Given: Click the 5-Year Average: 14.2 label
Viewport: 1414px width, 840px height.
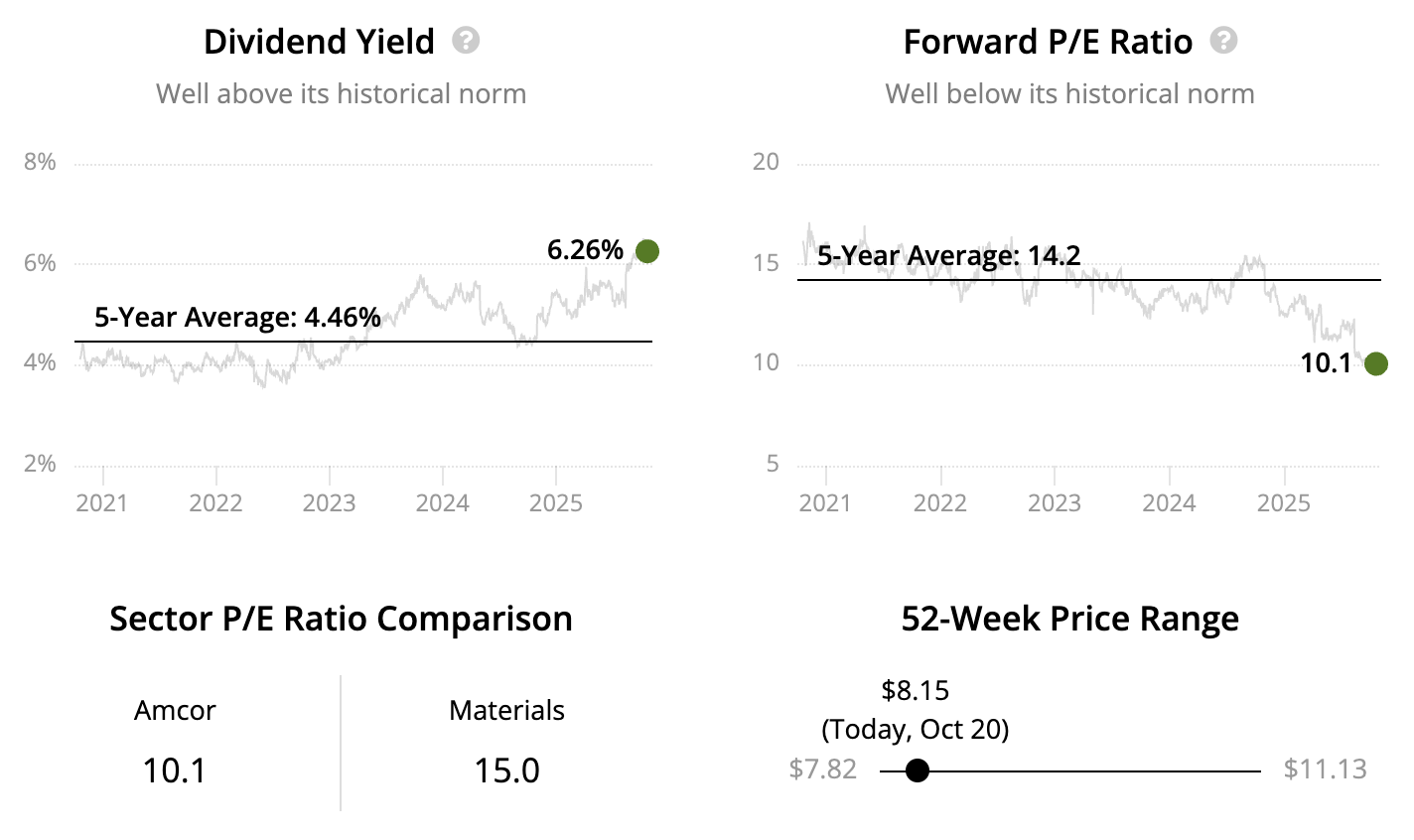Looking at the screenshot, I should pos(948,255).
